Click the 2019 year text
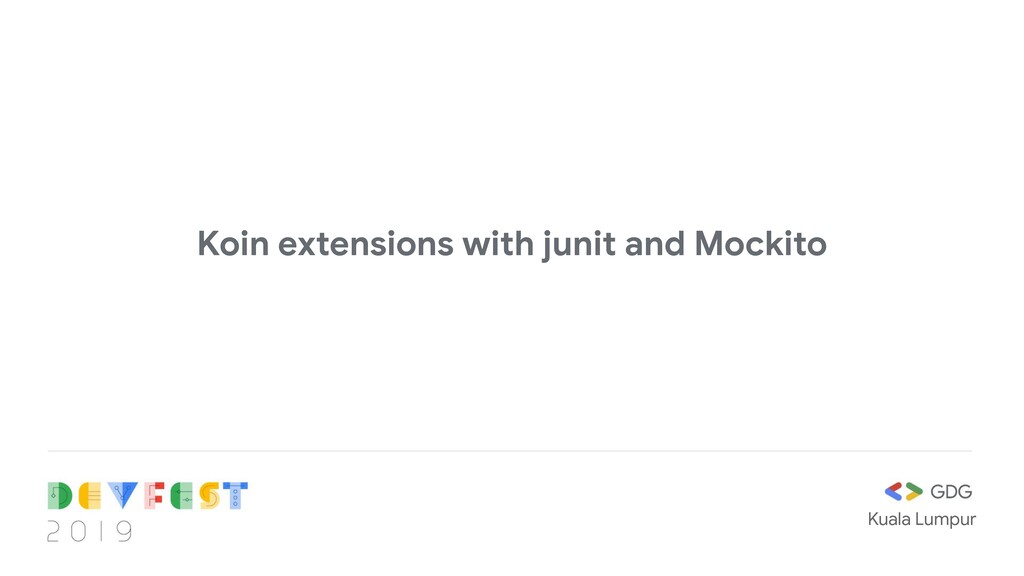The width and height of the screenshot is (1024, 576). click(89, 531)
